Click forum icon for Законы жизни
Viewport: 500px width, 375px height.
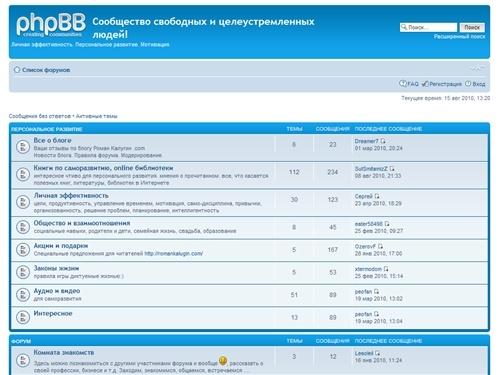click(23, 272)
